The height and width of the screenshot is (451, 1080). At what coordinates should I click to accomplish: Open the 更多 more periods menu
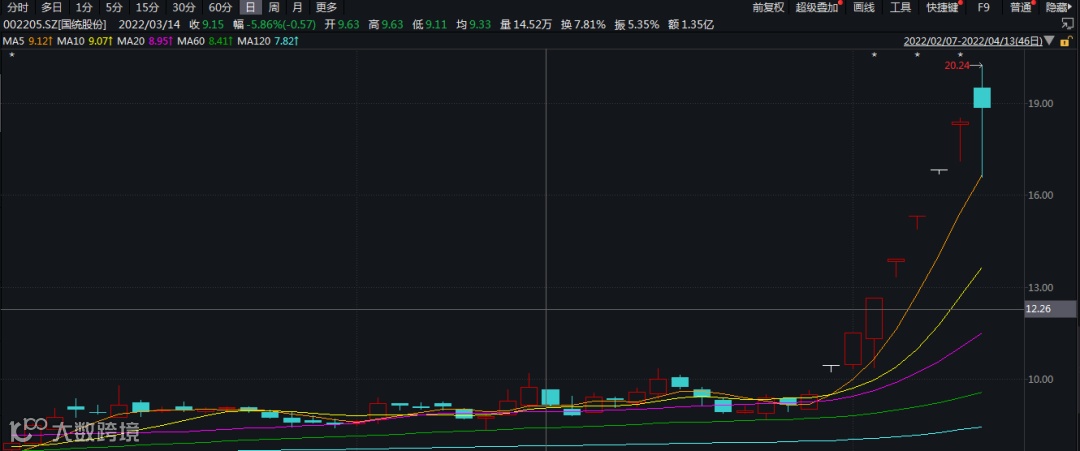tap(326, 8)
